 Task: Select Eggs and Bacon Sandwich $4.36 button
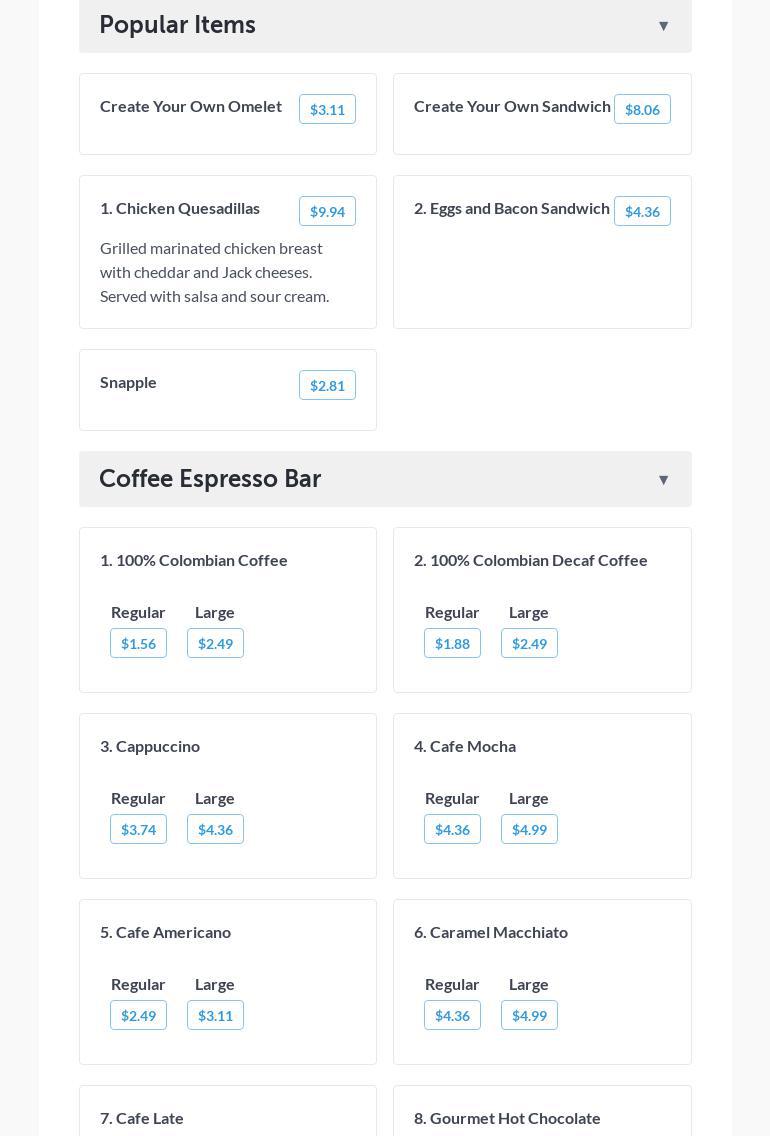point(642,212)
